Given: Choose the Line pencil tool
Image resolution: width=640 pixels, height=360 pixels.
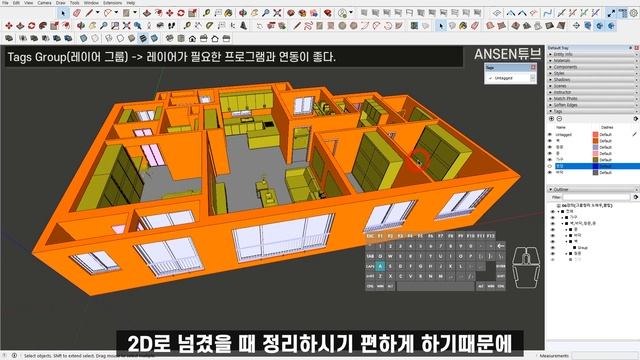Looking at the screenshot, I should (89, 13).
